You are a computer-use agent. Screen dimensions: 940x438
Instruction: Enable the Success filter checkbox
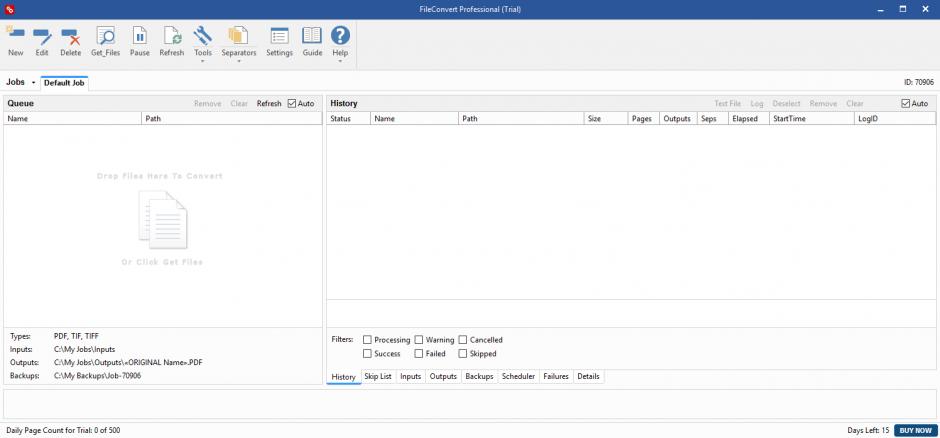tap(367, 354)
